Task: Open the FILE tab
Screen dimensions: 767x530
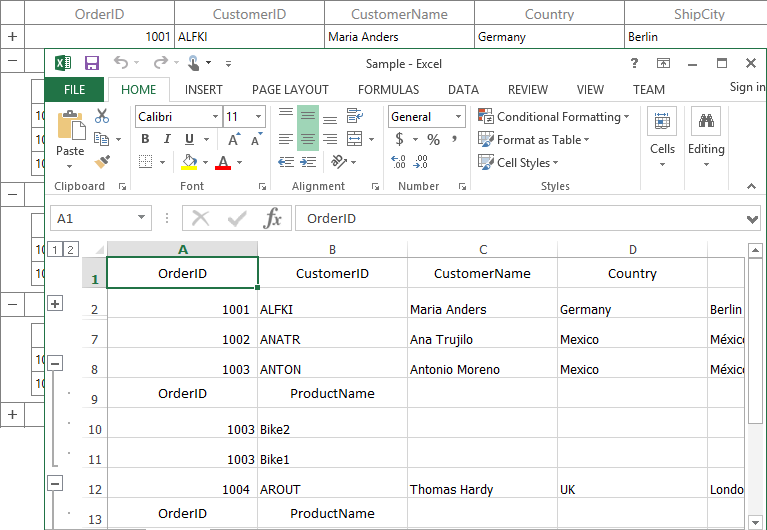Action: pos(74,90)
